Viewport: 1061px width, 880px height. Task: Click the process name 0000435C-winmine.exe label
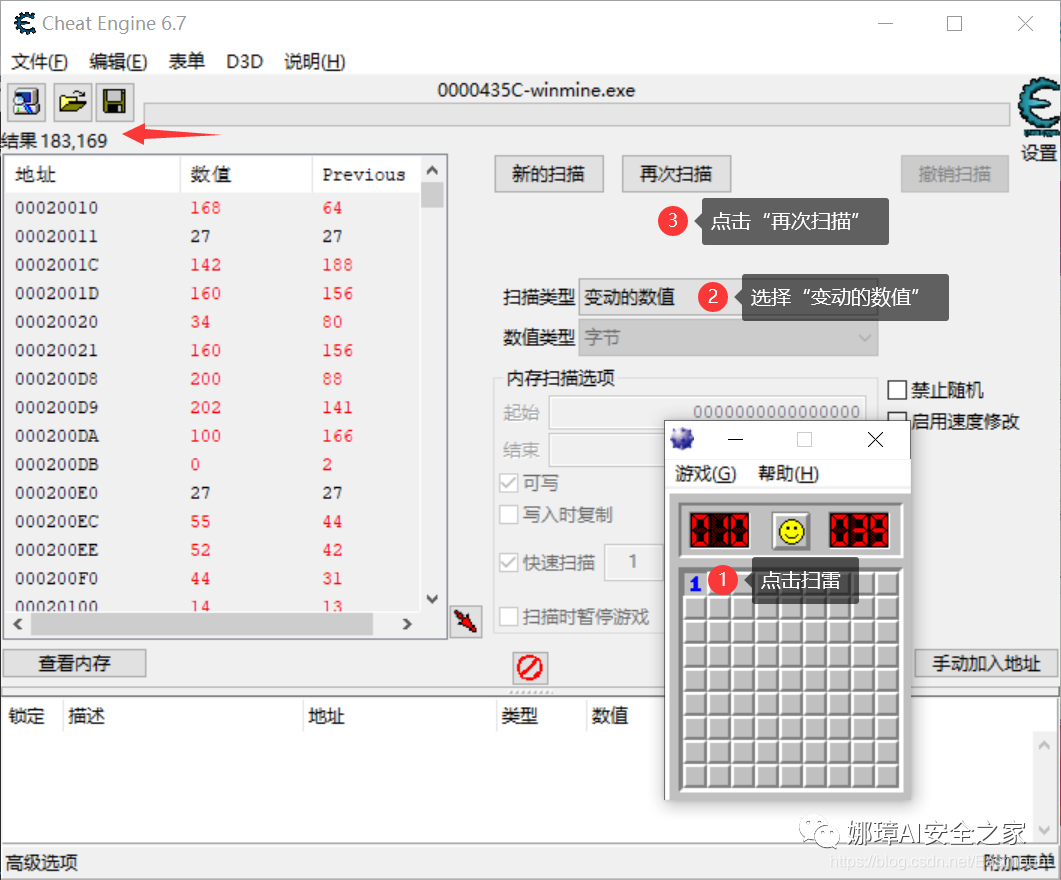point(536,91)
